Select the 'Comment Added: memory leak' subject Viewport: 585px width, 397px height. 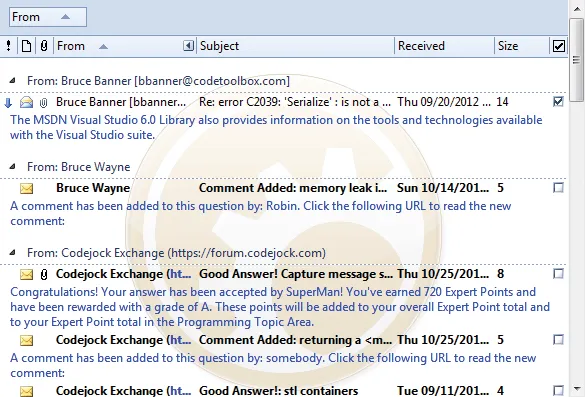click(293, 188)
